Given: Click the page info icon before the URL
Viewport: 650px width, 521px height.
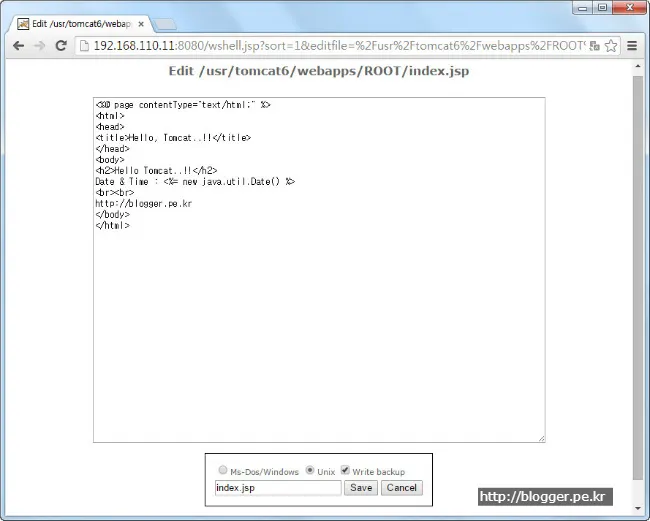Looking at the screenshot, I should click(85, 46).
